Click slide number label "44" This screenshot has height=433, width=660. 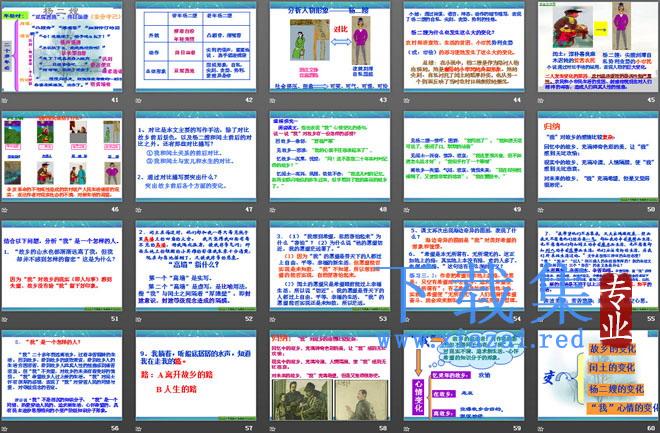[x=517, y=100]
